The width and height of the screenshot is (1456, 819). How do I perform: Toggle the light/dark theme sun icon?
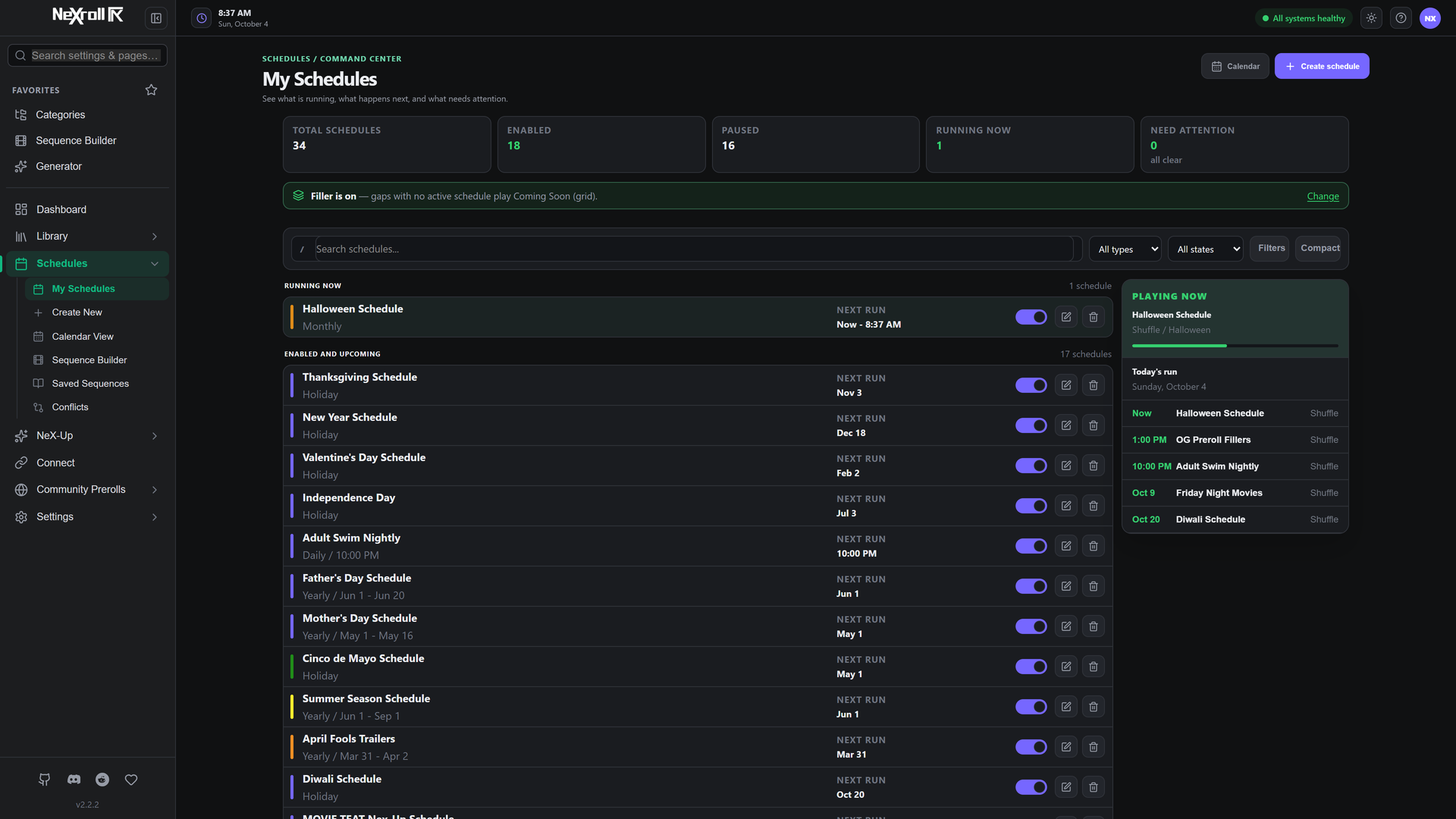1371,18
